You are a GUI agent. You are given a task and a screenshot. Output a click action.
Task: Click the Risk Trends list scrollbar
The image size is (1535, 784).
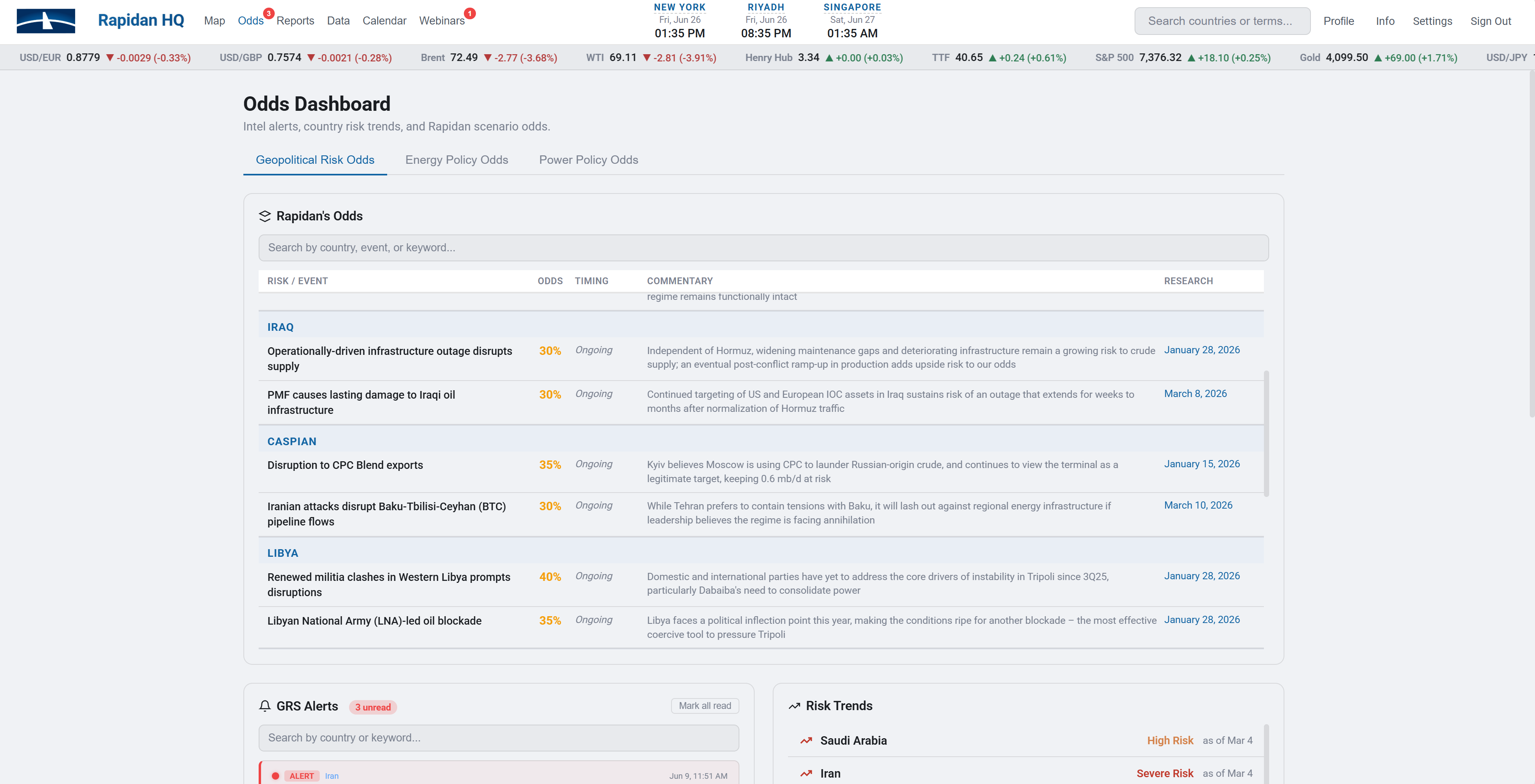coord(1266,753)
